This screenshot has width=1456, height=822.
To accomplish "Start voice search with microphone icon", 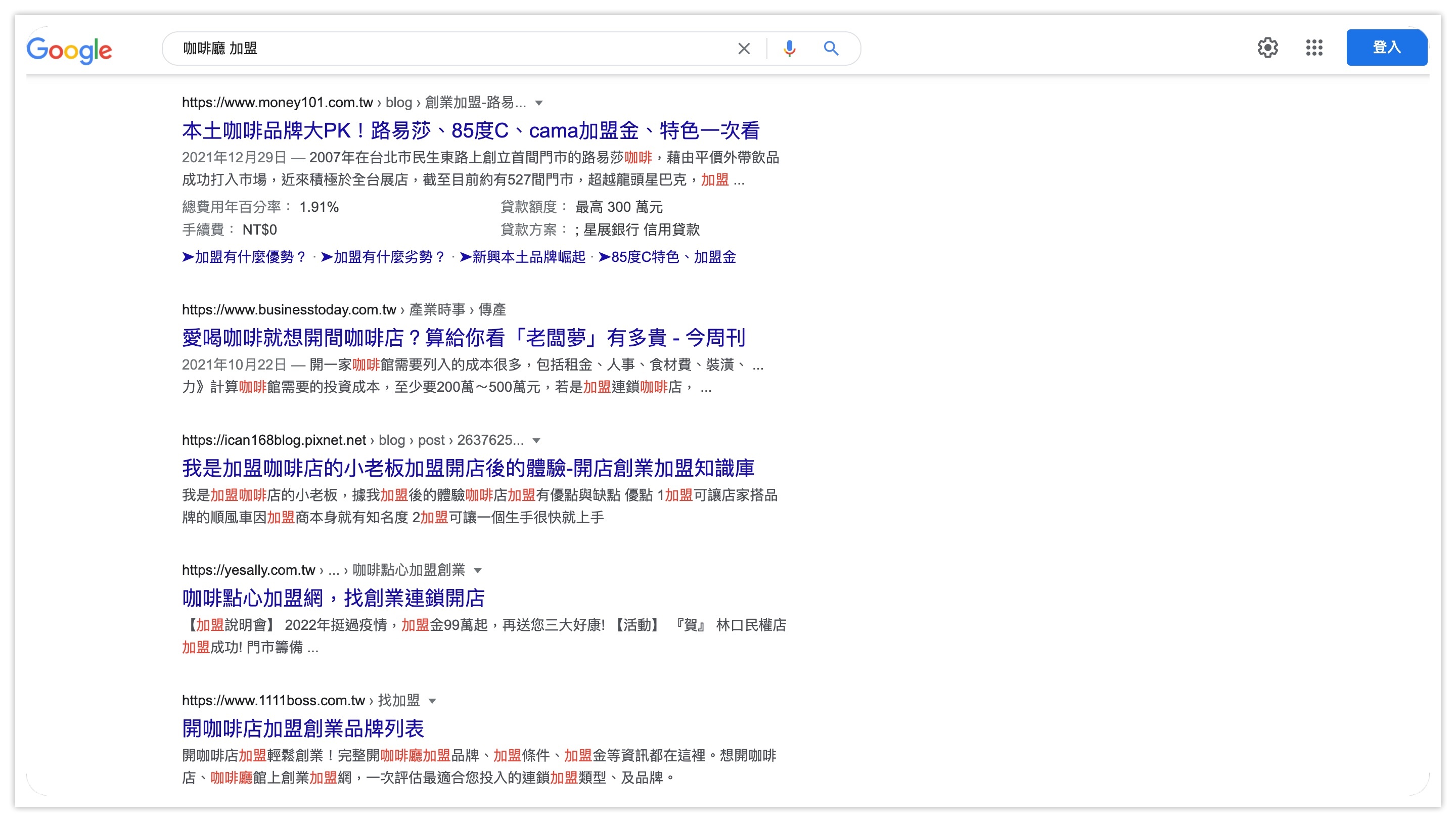I will click(x=789, y=49).
